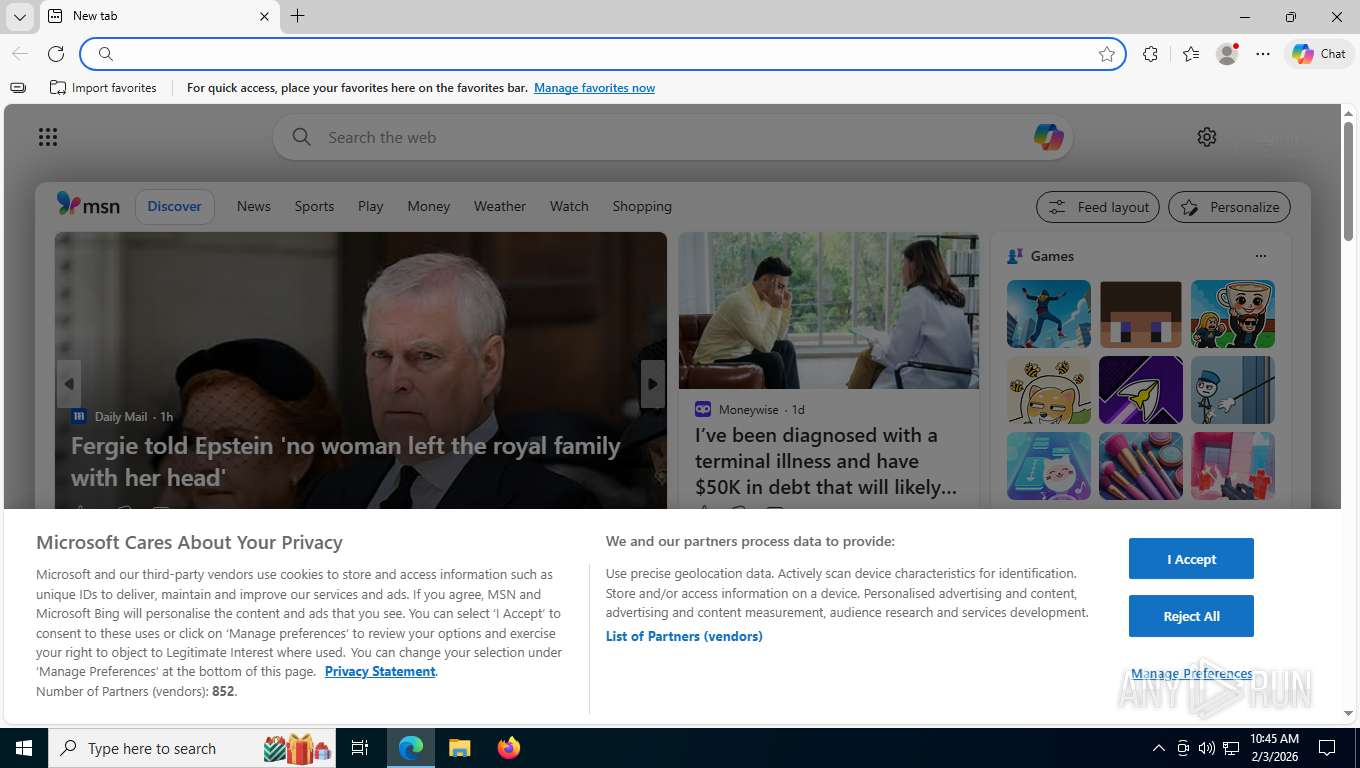
Task: Click I Accept privacy button
Action: (x=1191, y=559)
